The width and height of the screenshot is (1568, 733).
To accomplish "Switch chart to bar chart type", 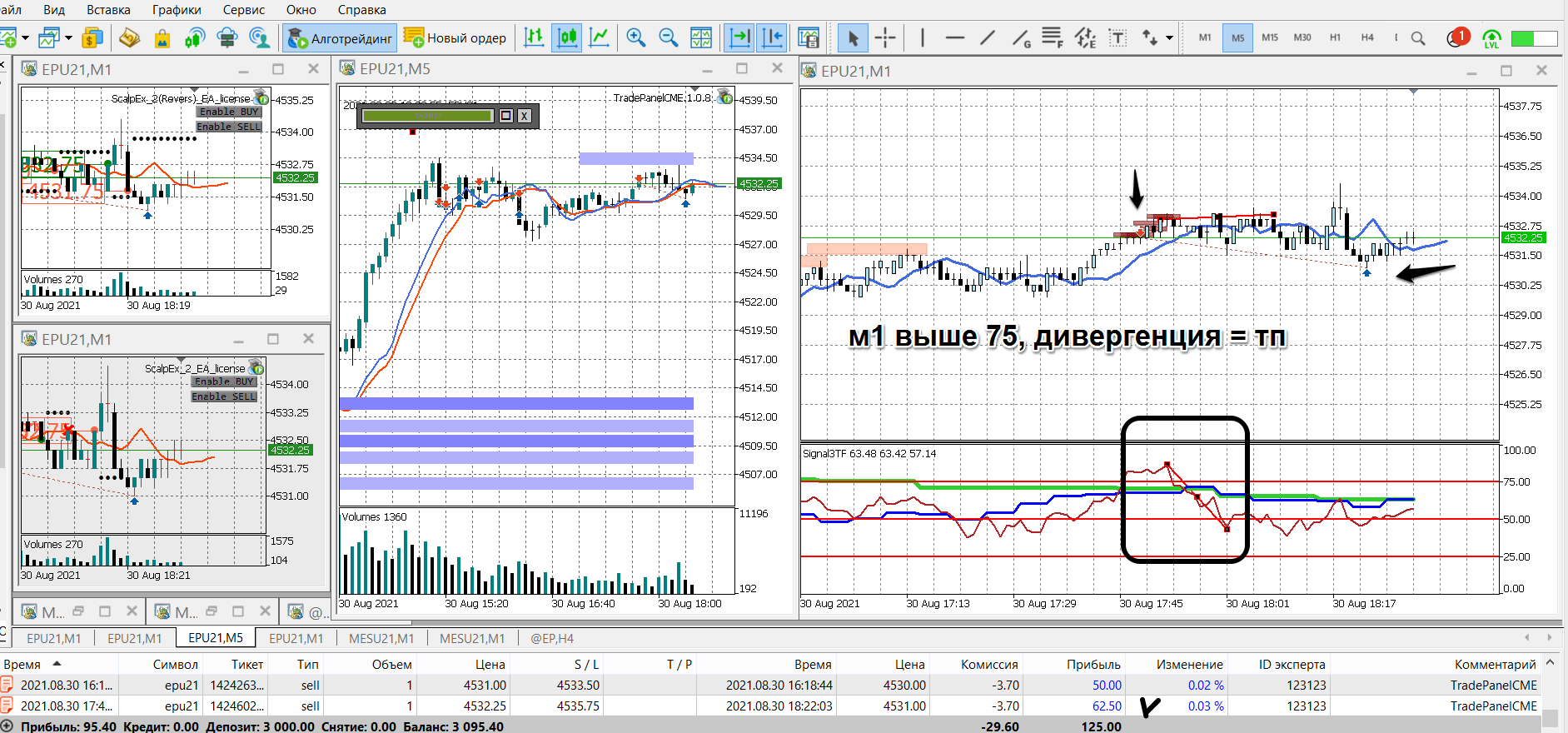I will click(534, 37).
